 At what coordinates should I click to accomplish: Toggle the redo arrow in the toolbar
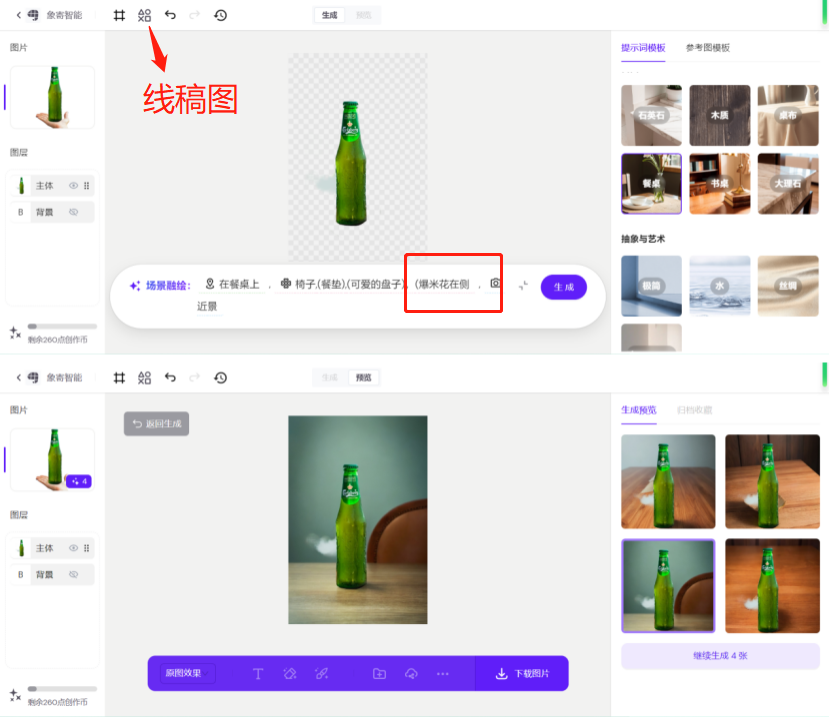[193, 14]
